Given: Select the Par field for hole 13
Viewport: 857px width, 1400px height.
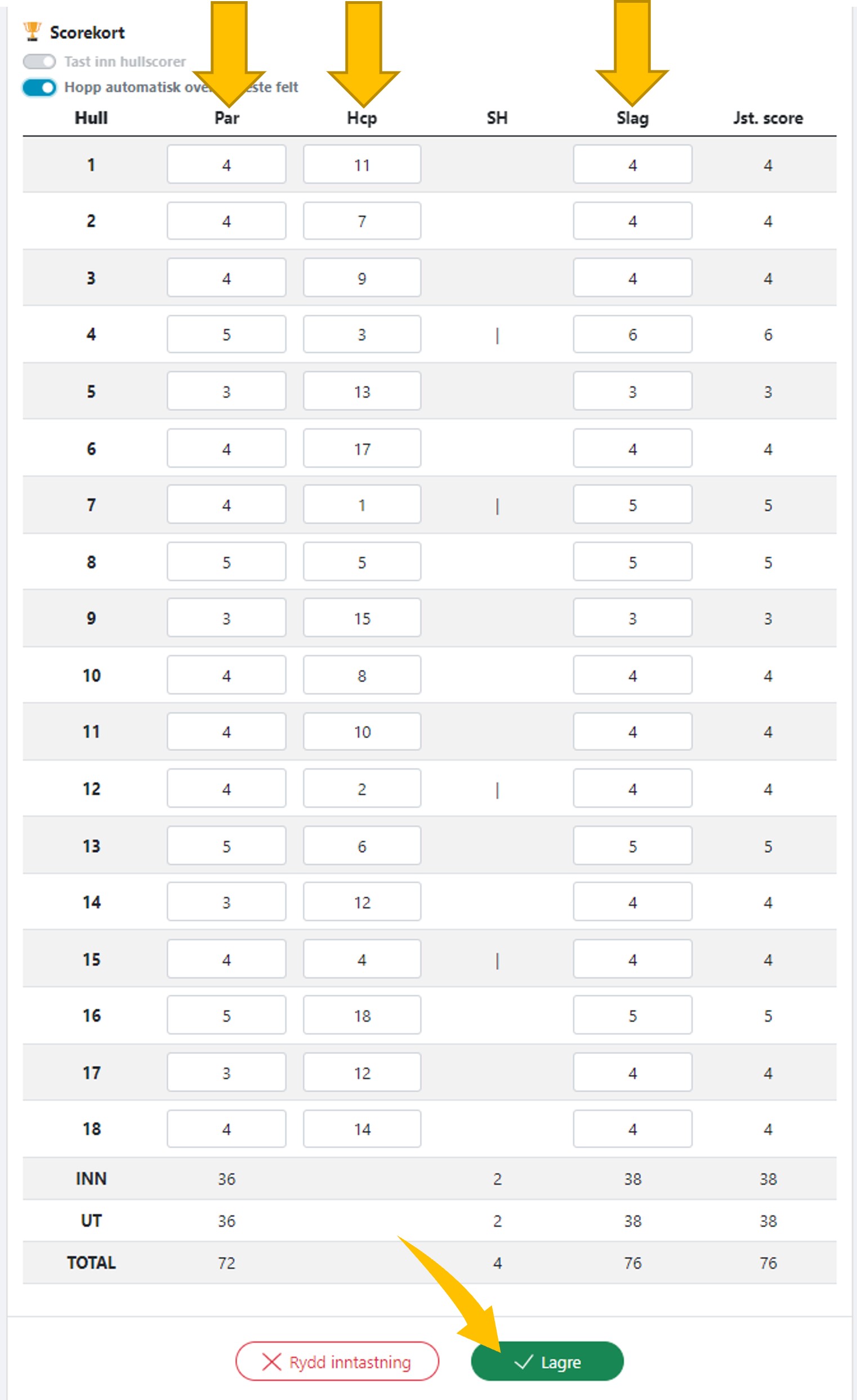Looking at the screenshot, I should pyautogui.click(x=226, y=846).
